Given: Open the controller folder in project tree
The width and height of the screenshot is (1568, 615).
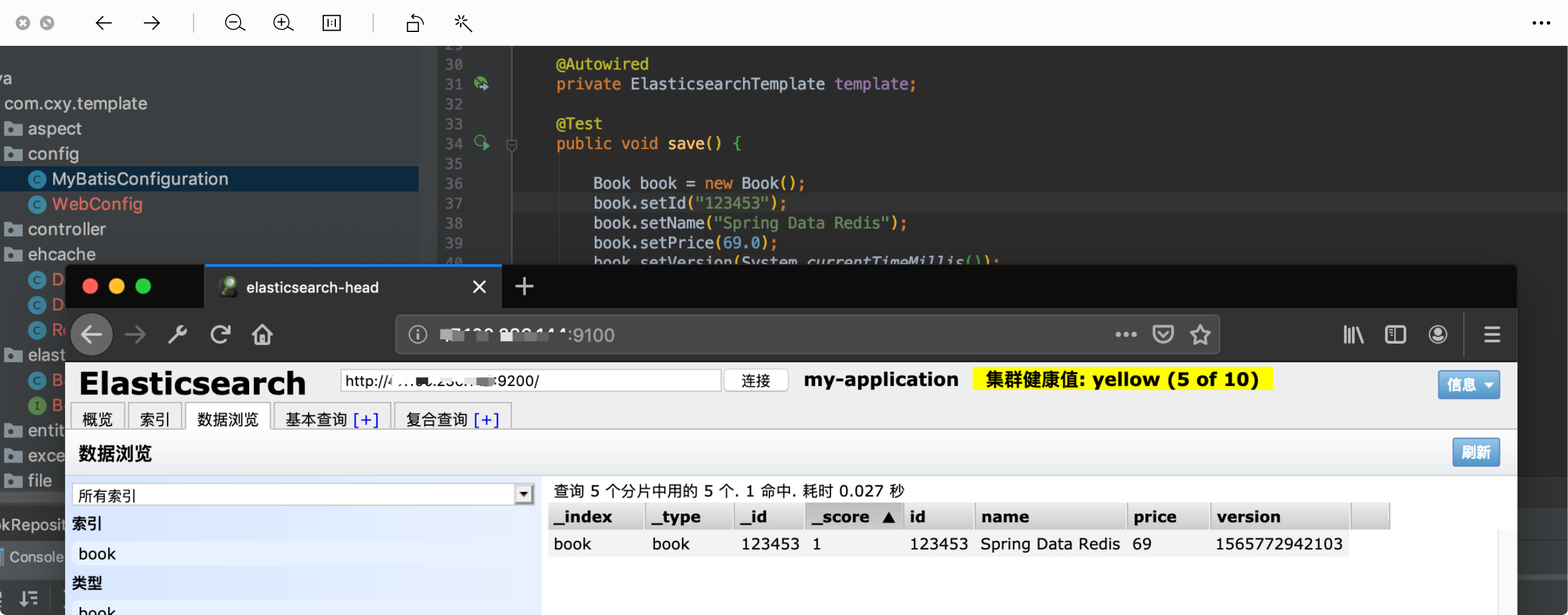Looking at the screenshot, I should [x=66, y=229].
